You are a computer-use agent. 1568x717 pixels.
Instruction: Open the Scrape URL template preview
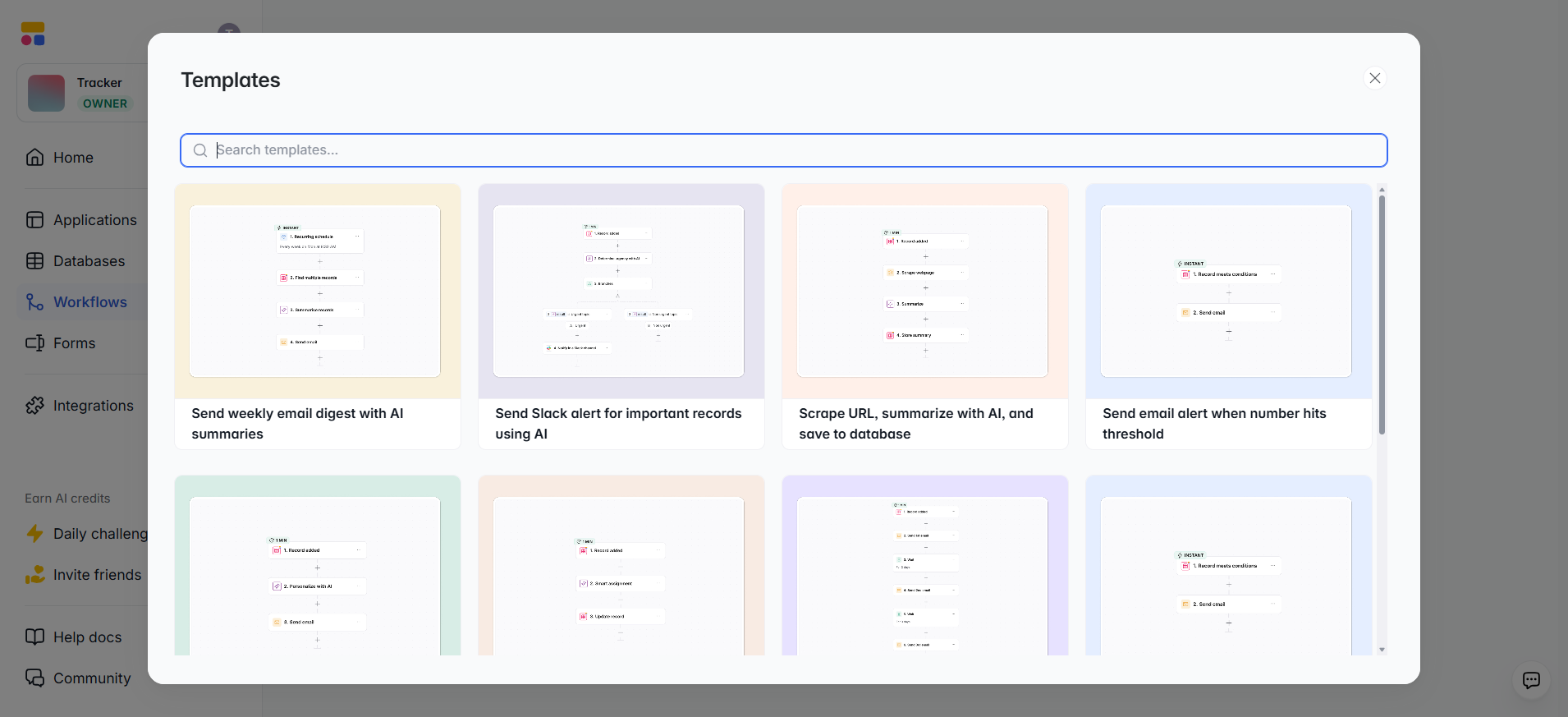click(x=923, y=292)
